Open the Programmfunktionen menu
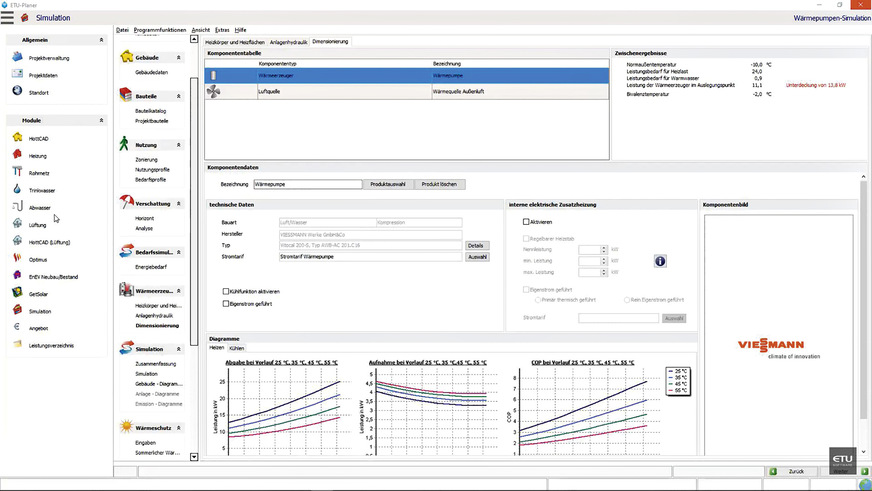872x491 pixels. tap(159, 30)
